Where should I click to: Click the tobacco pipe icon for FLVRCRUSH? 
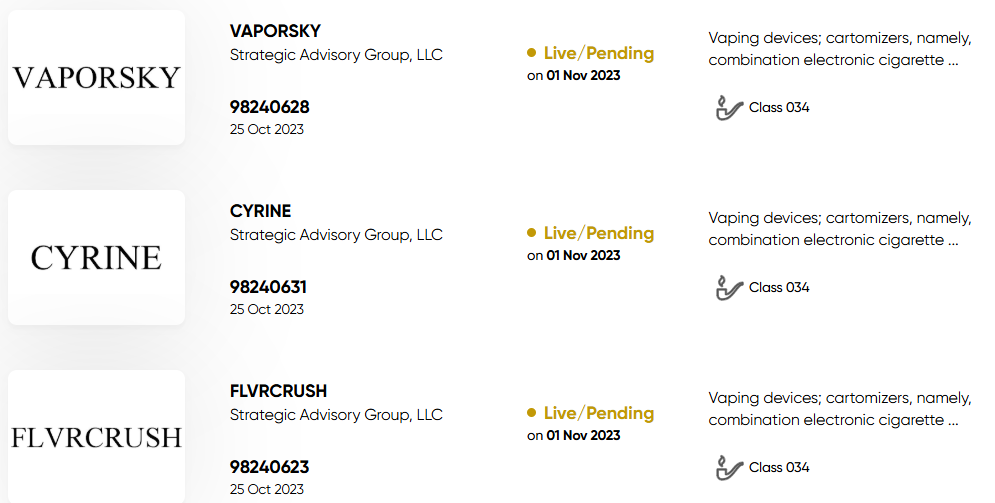click(x=728, y=468)
